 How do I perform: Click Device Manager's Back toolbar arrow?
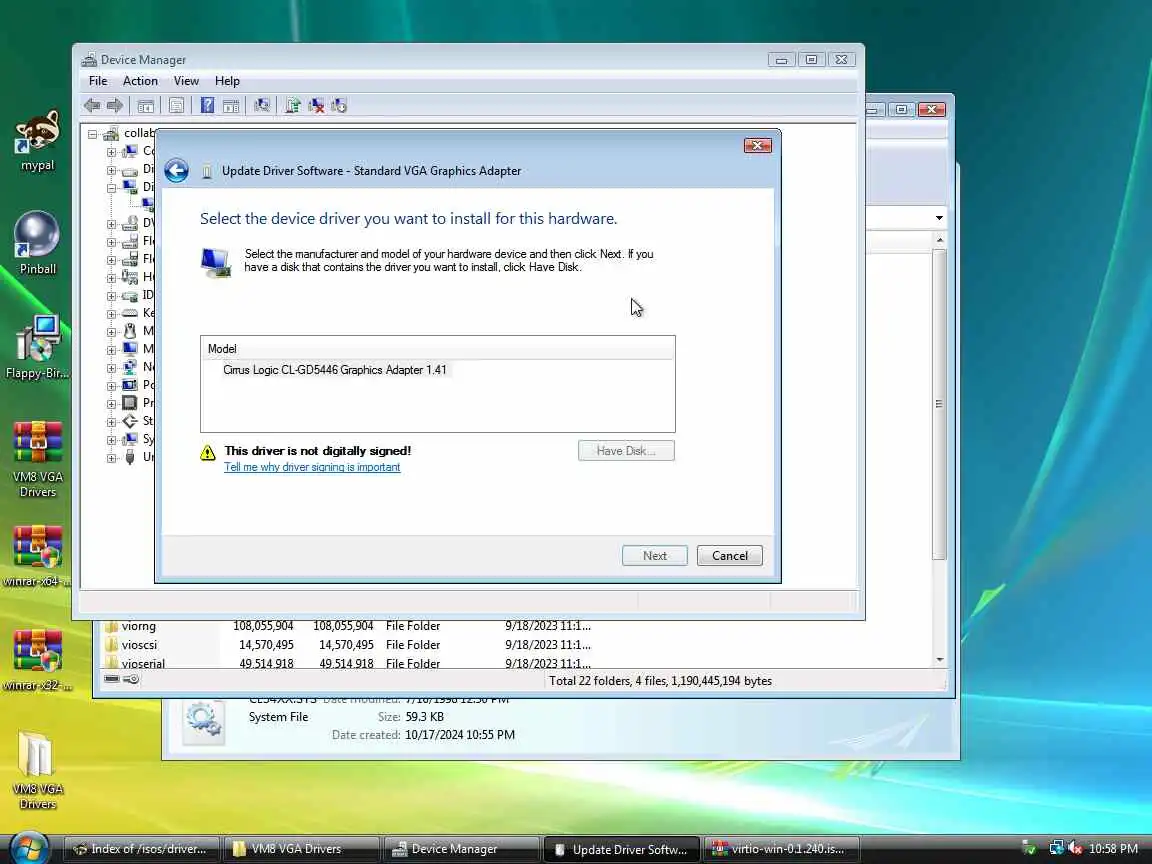[92, 106]
